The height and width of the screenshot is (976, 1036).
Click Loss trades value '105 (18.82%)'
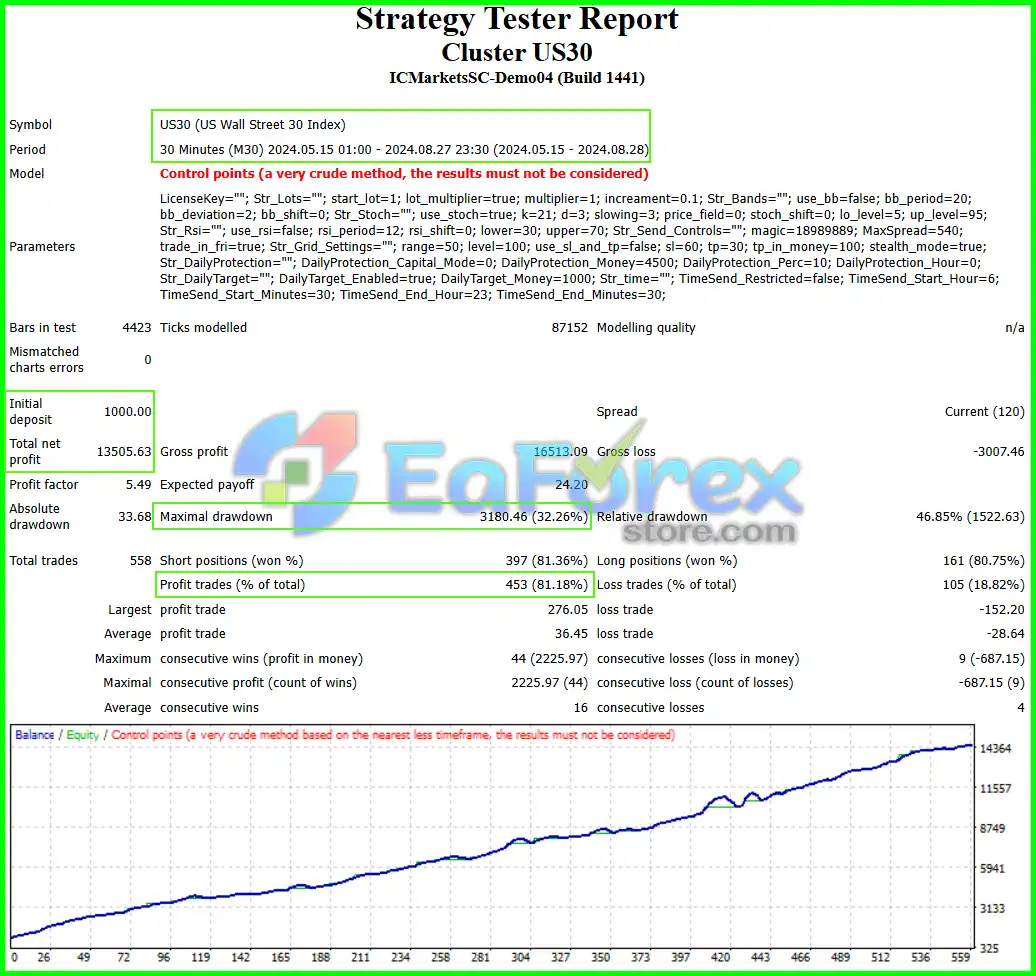[x=984, y=584]
